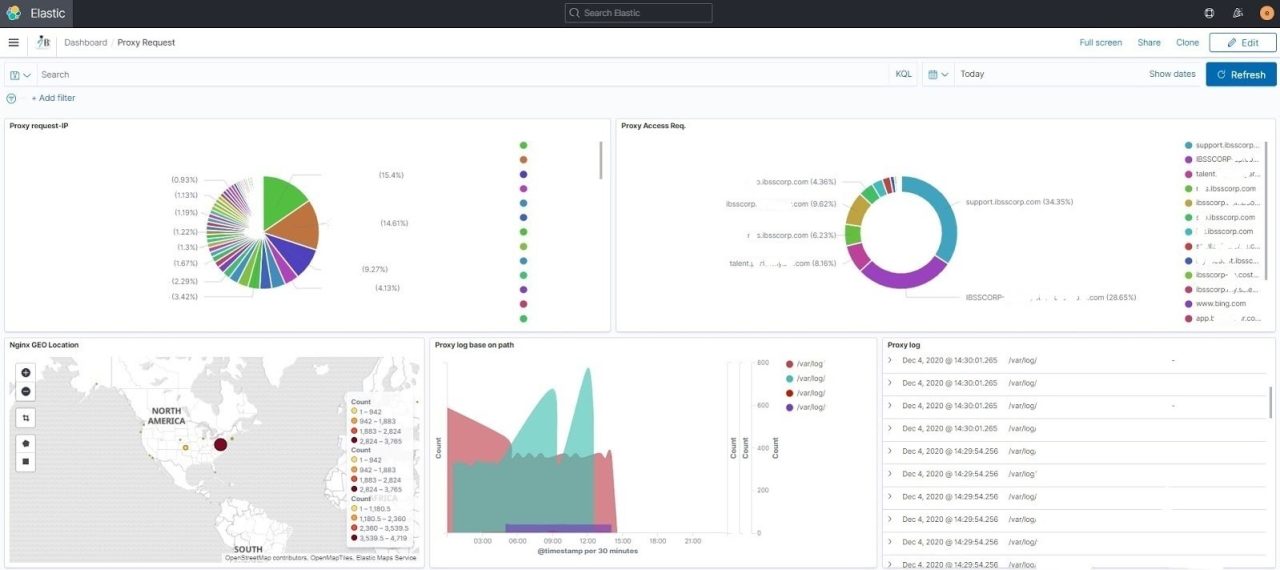
Task: Click Add filter
Action: pyautogui.click(x=53, y=98)
